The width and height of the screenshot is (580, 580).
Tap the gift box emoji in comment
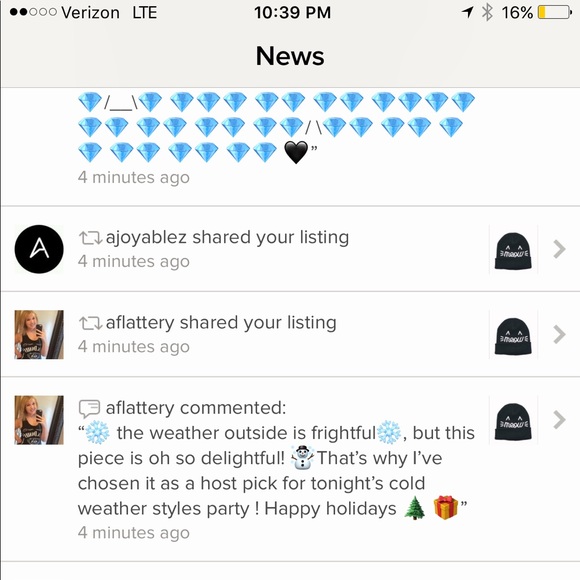445,508
